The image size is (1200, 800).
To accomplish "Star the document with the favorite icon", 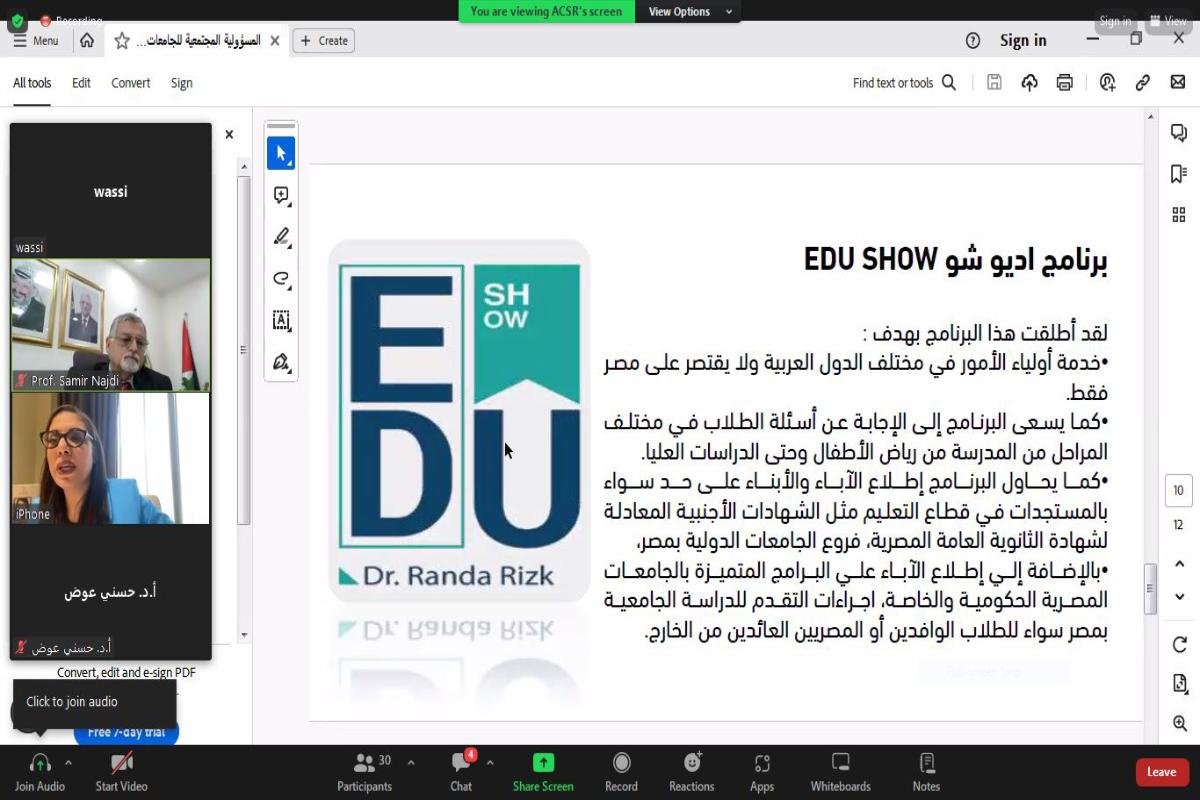I will pos(122,41).
